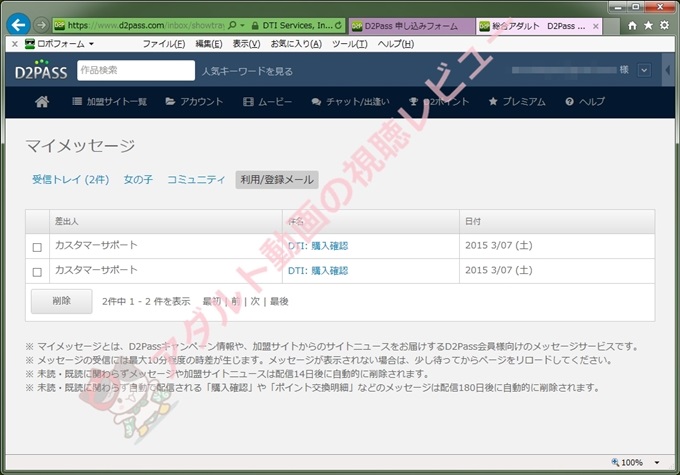Switch to D2Pass 申し込みフォーム browser tab
Screen dimensions: 680x475
[x=410, y=26]
